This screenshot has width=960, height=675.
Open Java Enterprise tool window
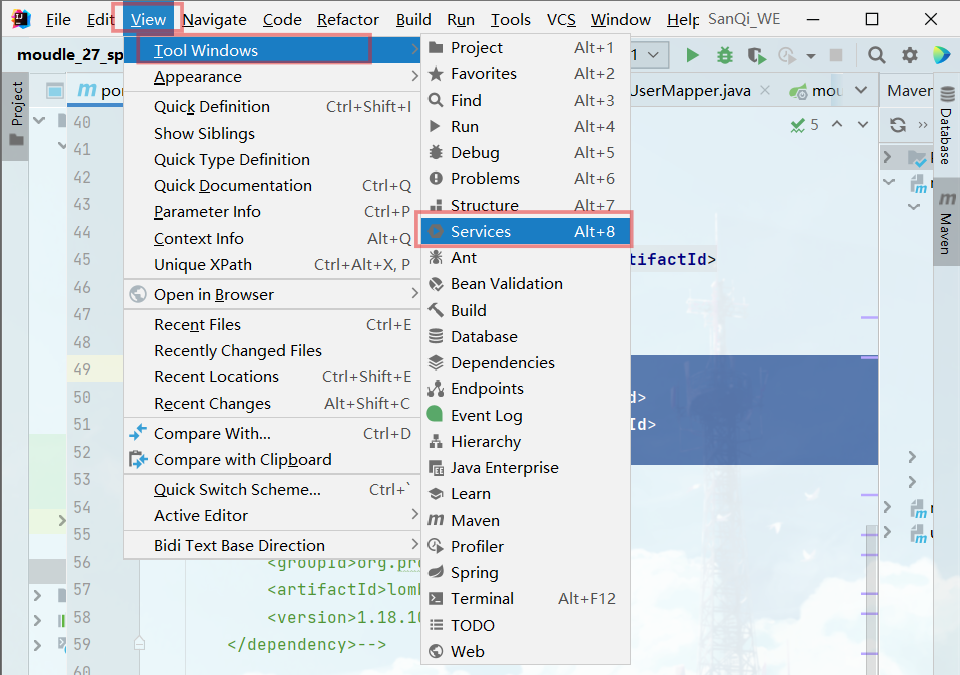click(525, 467)
